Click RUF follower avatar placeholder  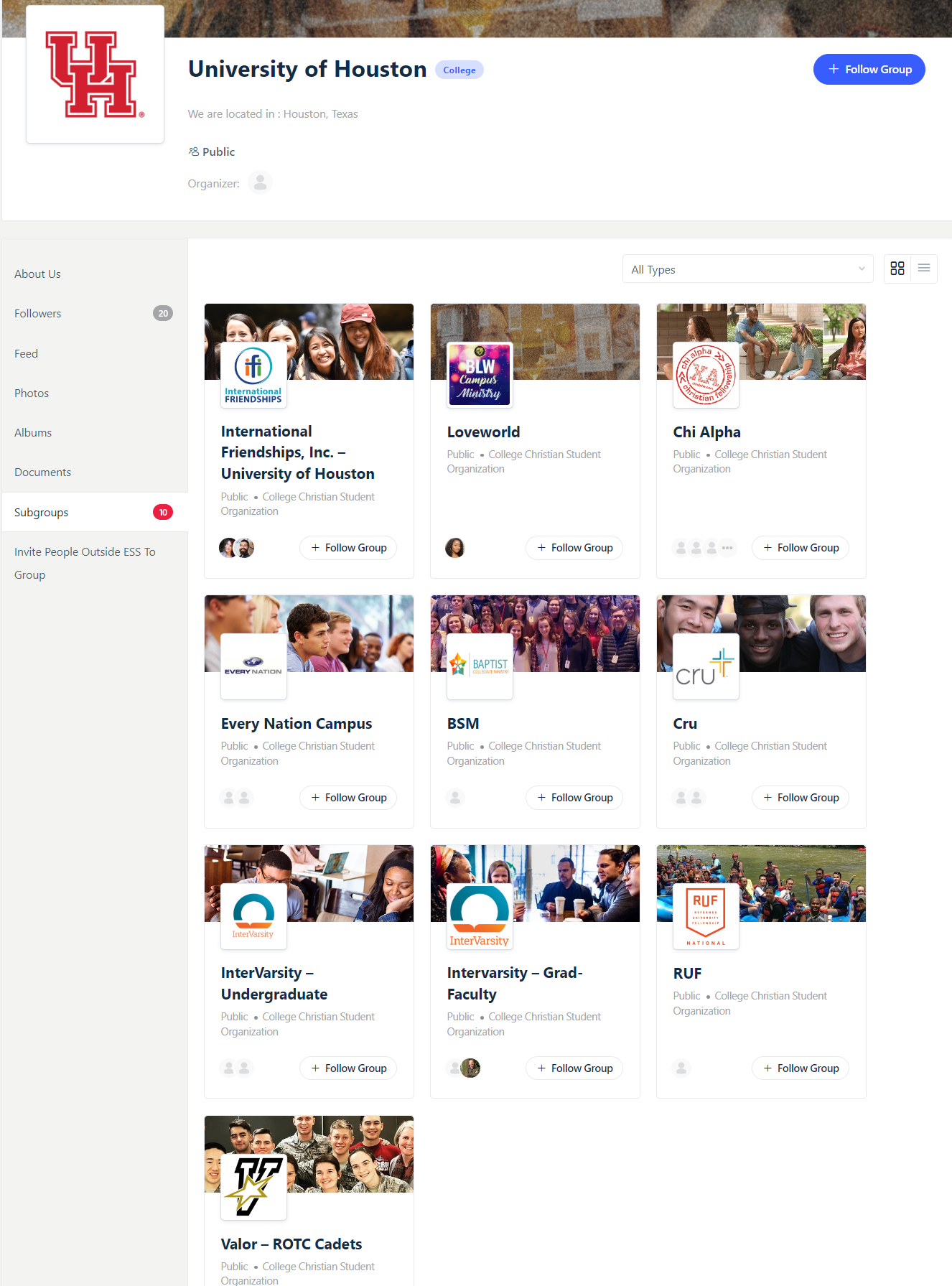pos(681,1068)
